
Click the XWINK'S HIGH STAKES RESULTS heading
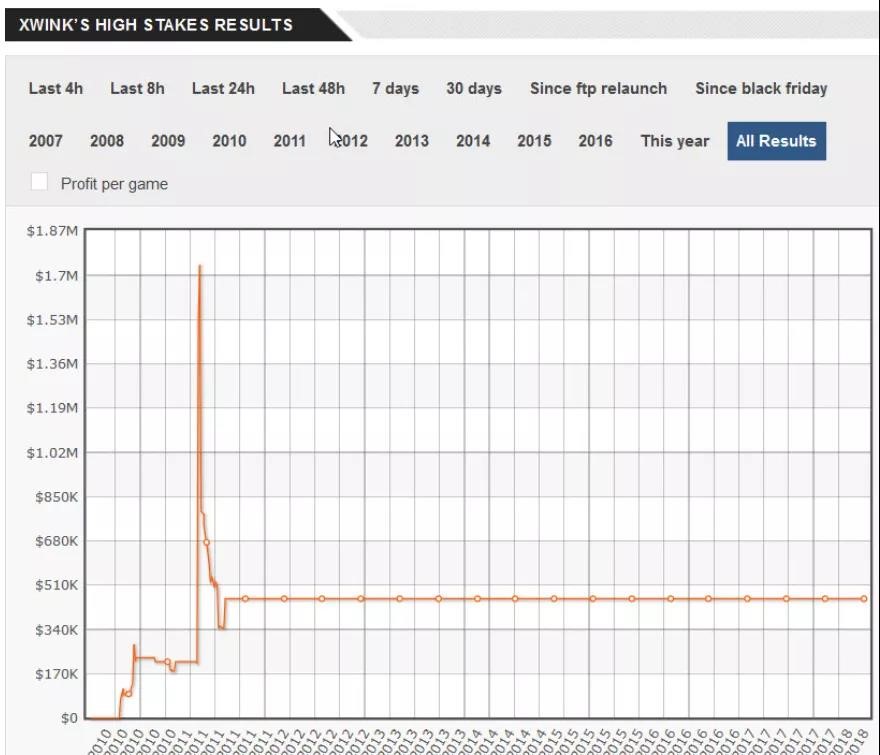155,25
